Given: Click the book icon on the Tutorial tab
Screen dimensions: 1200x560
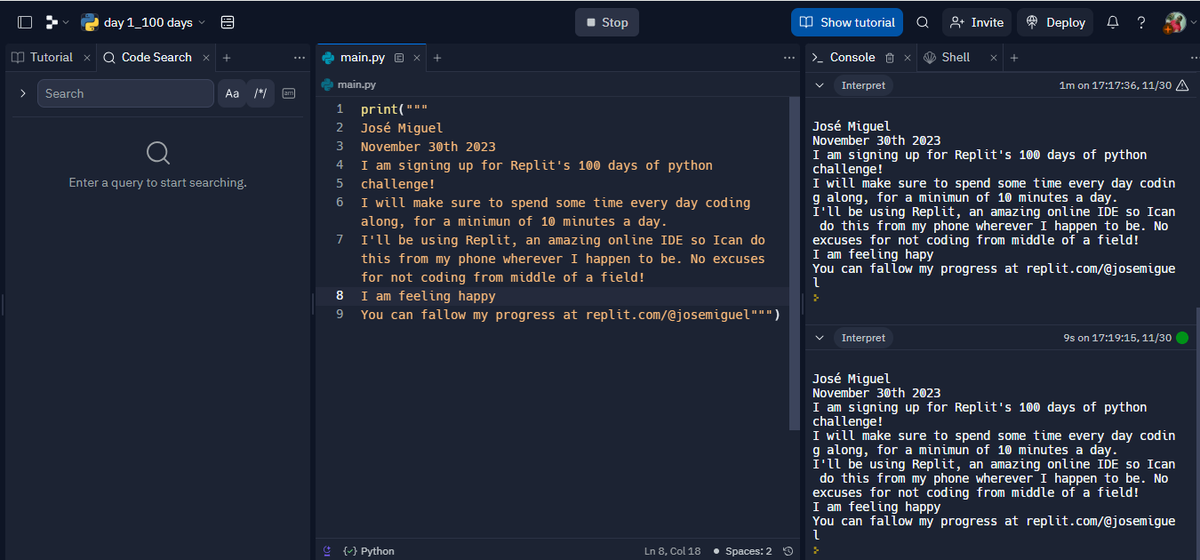Looking at the screenshot, I should click(18, 58).
